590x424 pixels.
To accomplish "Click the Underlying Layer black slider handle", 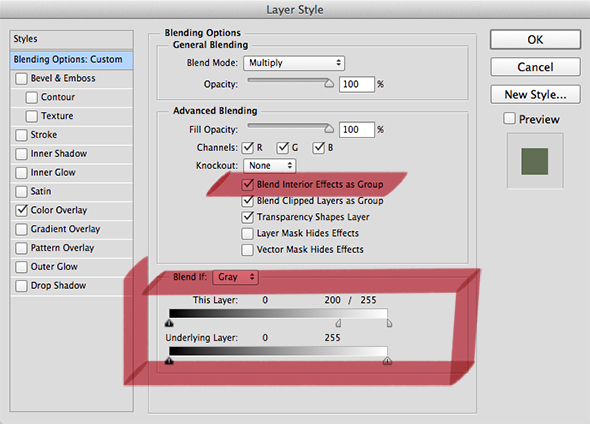I will (x=169, y=361).
